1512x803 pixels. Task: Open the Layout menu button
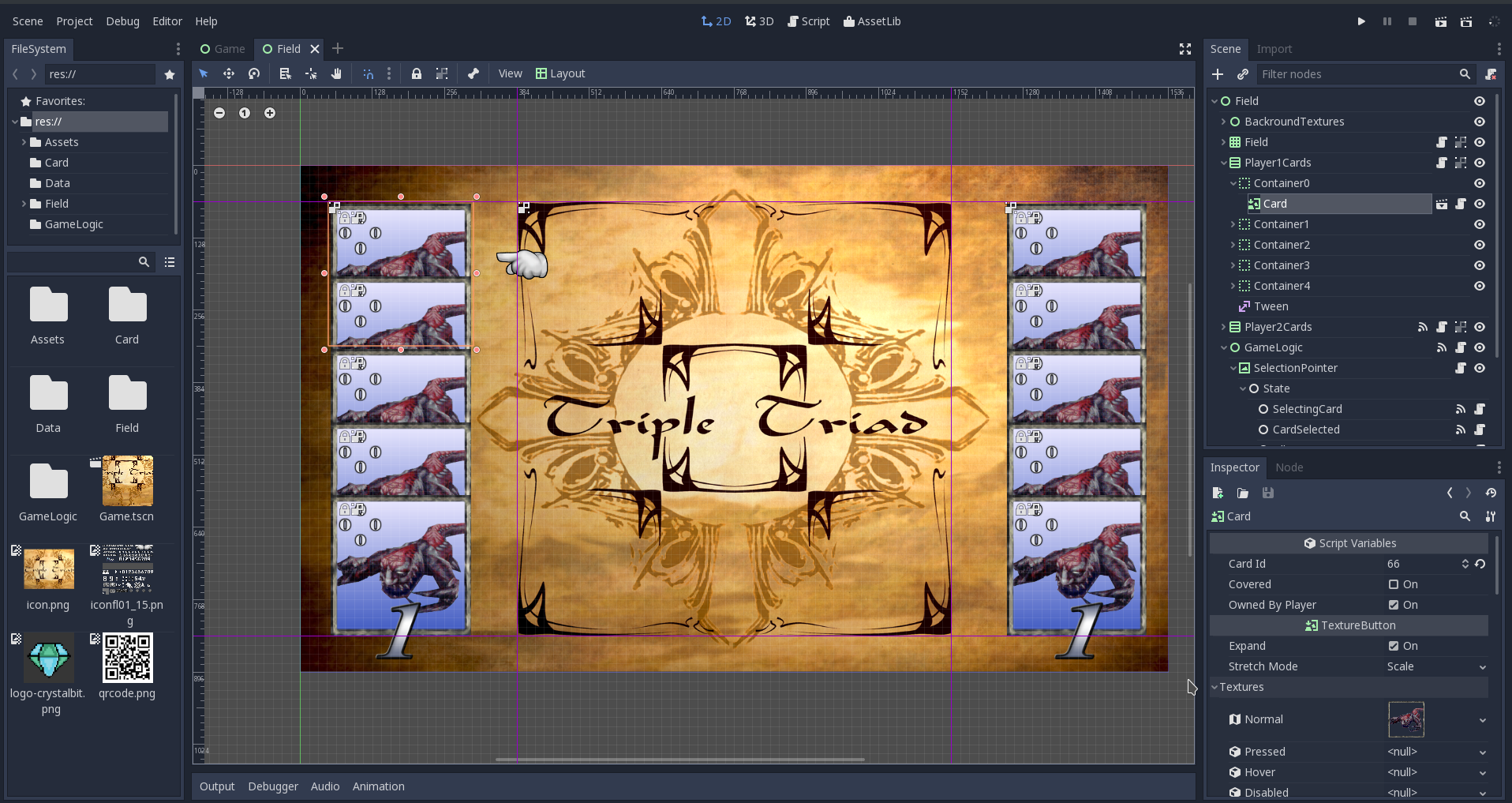(560, 73)
